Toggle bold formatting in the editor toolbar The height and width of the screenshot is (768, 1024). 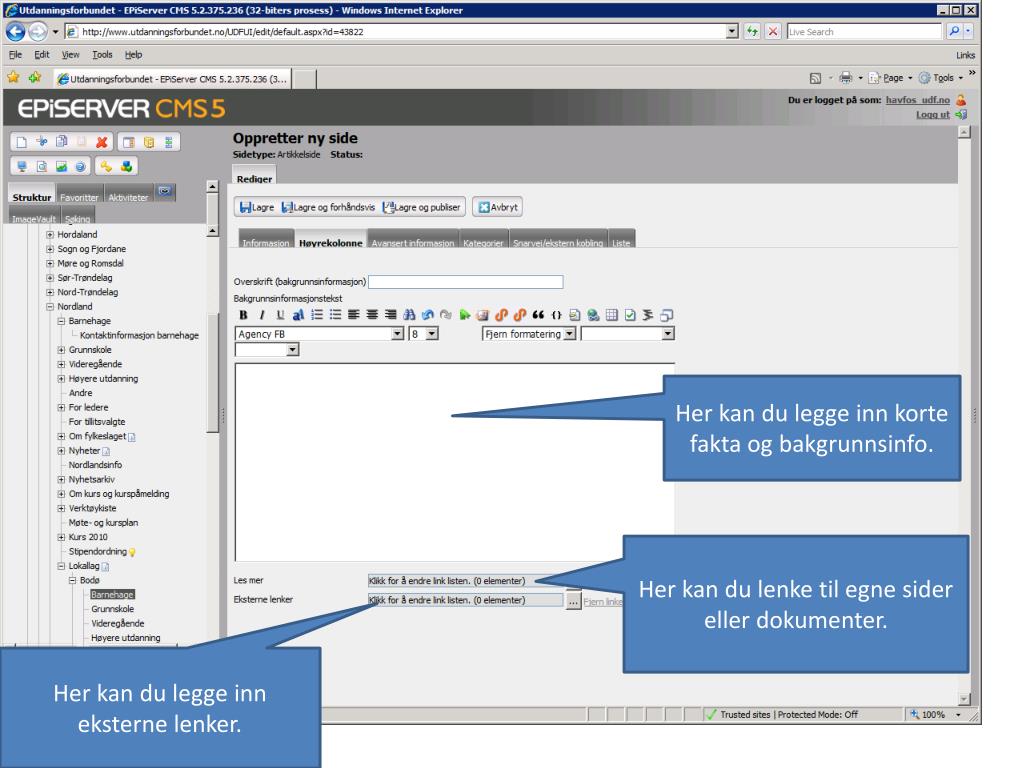(x=244, y=315)
